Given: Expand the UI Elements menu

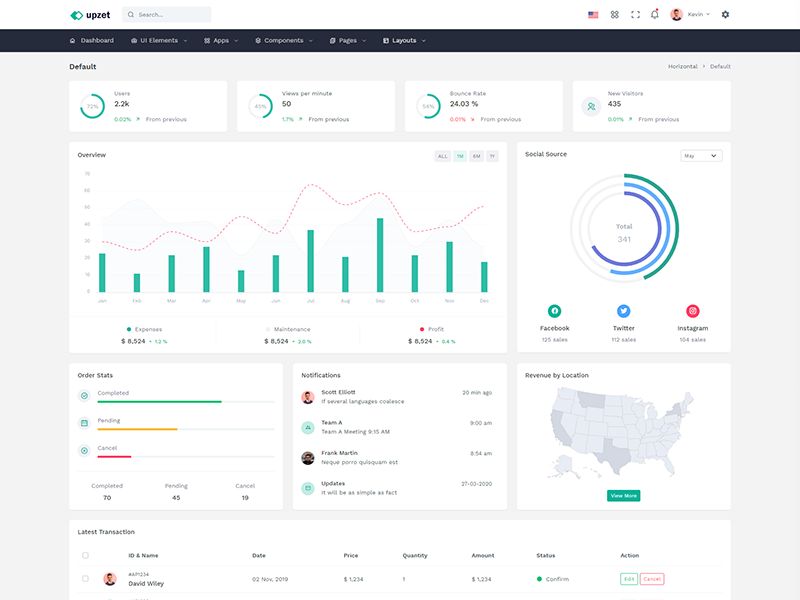Looking at the screenshot, I should click(159, 40).
